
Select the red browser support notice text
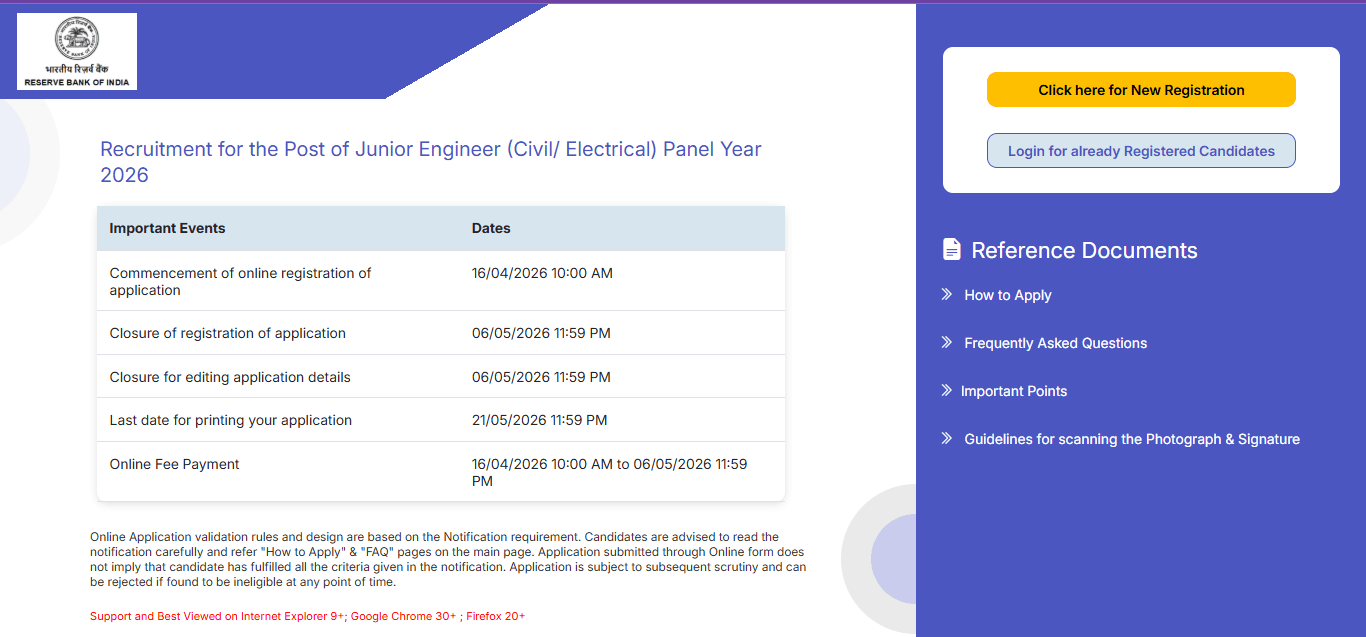click(x=307, y=615)
